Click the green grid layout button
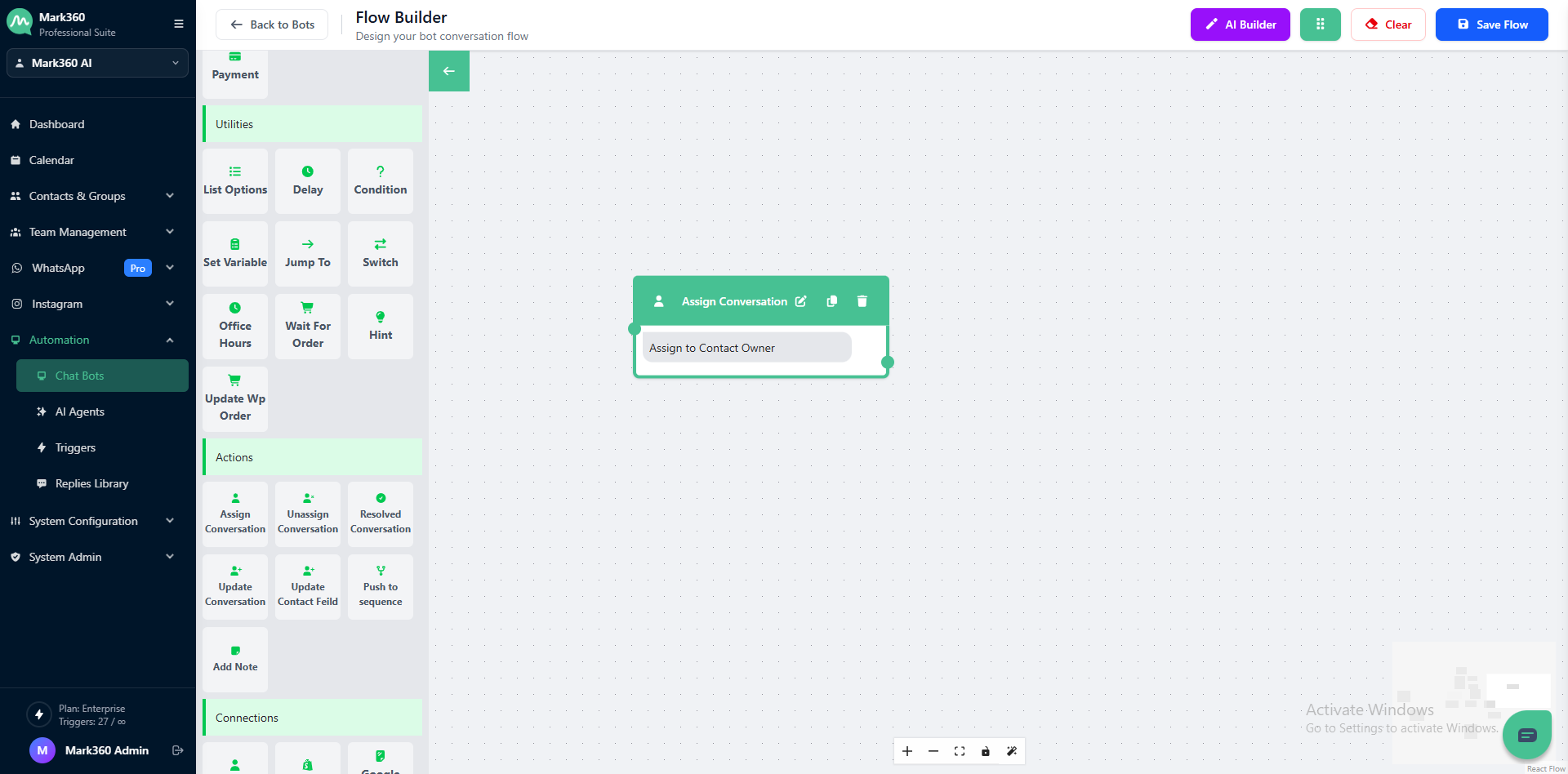 point(1320,24)
